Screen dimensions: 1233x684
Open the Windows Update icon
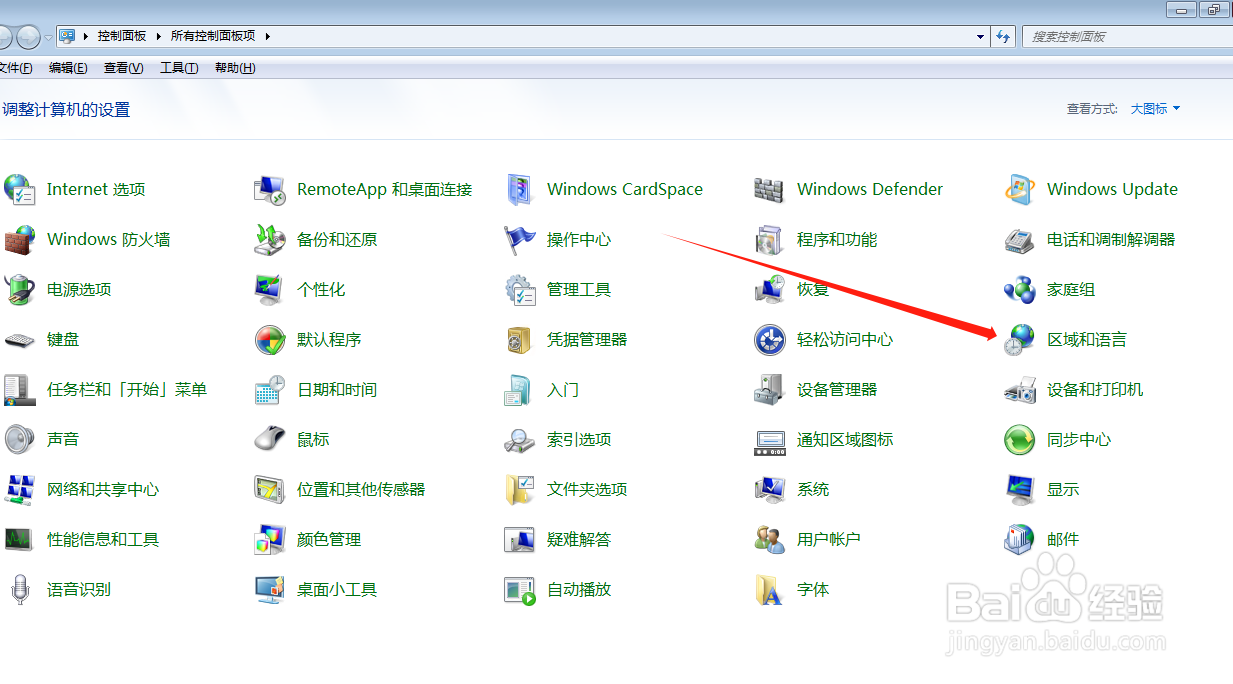pos(1020,189)
